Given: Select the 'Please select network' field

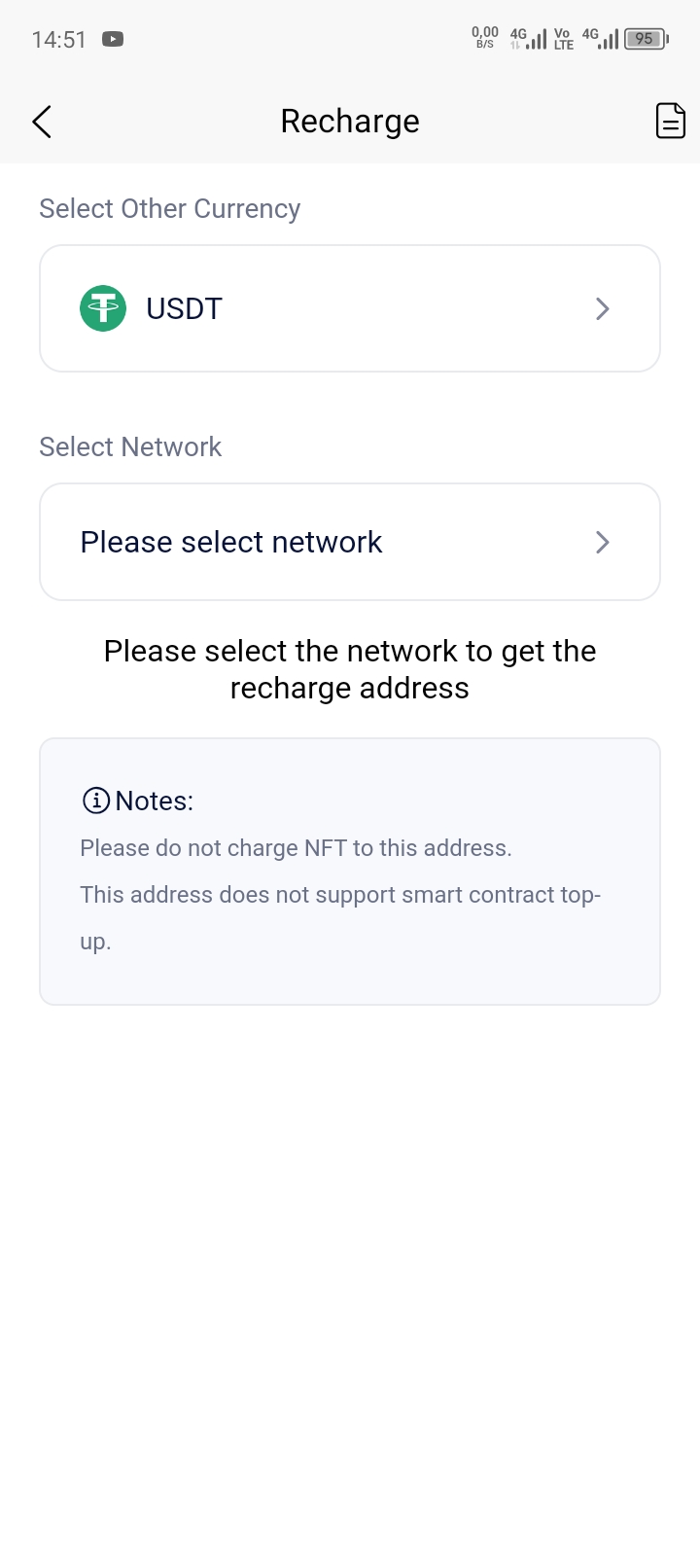Looking at the screenshot, I should pos(231,542).
